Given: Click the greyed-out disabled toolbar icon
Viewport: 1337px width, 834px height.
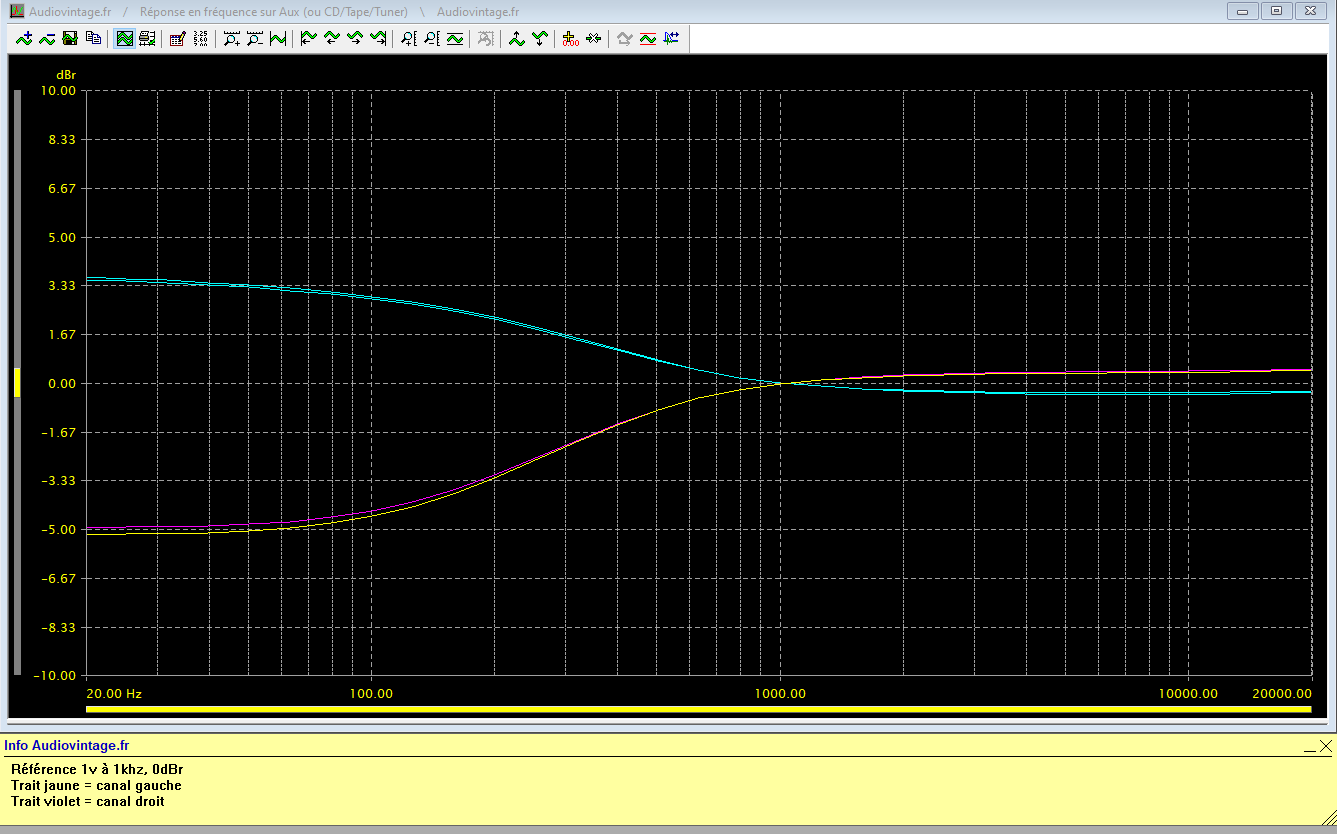Looking at the screenshot, I should 486,39.
